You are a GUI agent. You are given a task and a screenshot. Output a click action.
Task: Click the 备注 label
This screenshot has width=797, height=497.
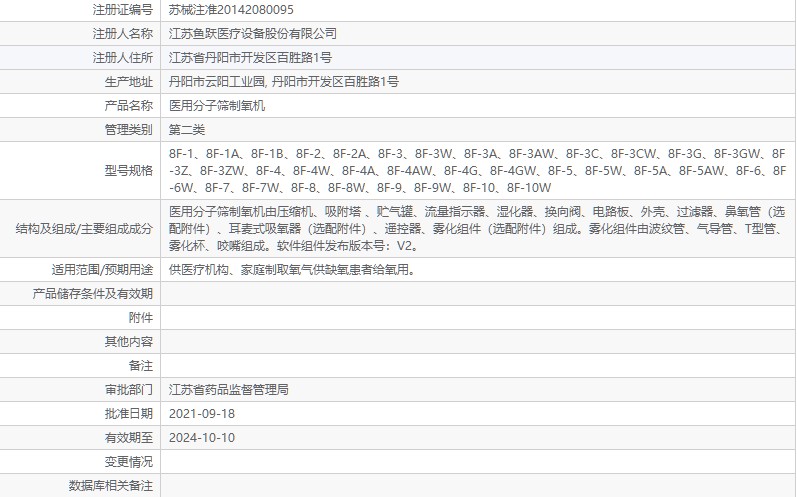[x=141, y=365]
